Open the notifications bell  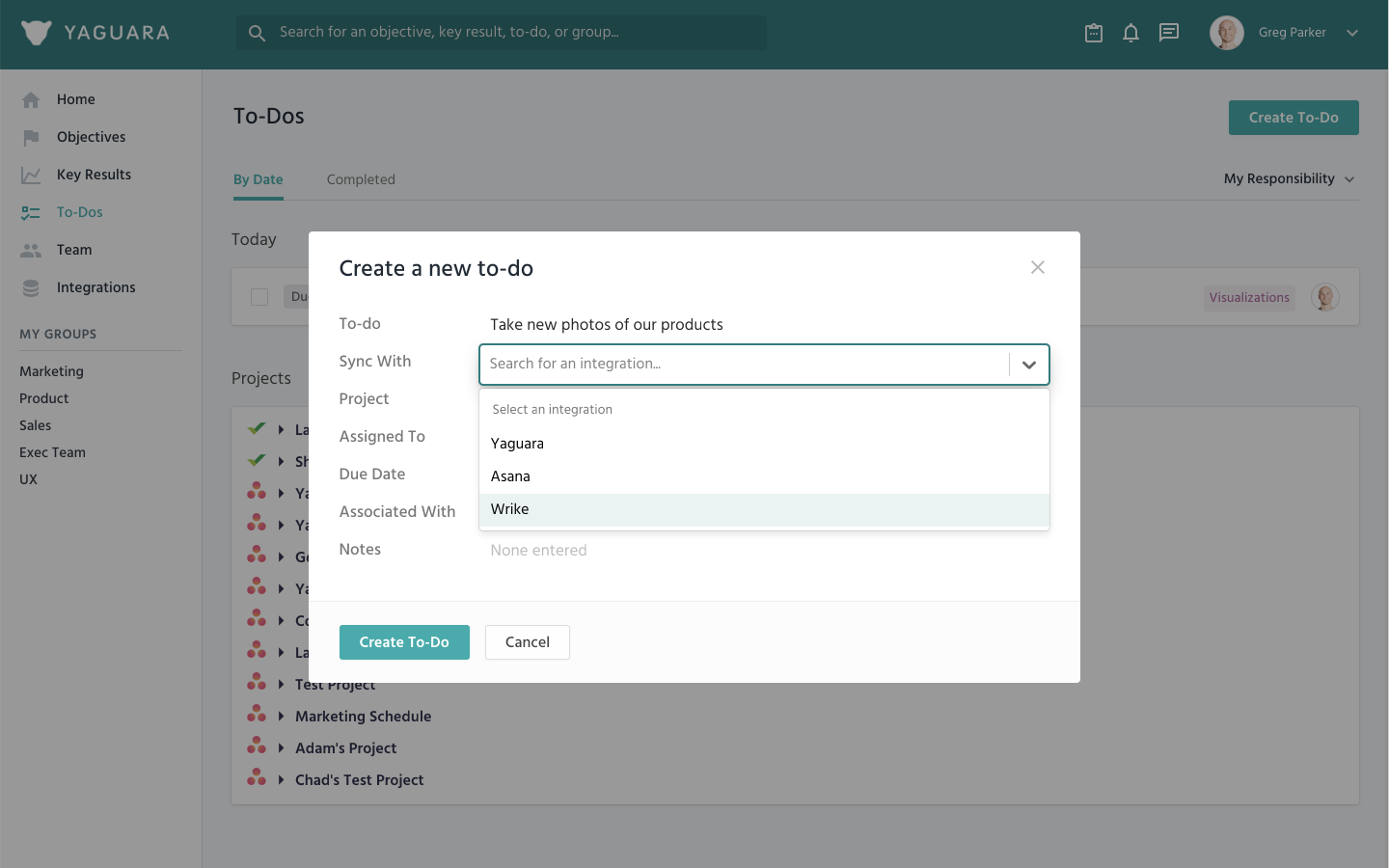tap(1130, 33)
